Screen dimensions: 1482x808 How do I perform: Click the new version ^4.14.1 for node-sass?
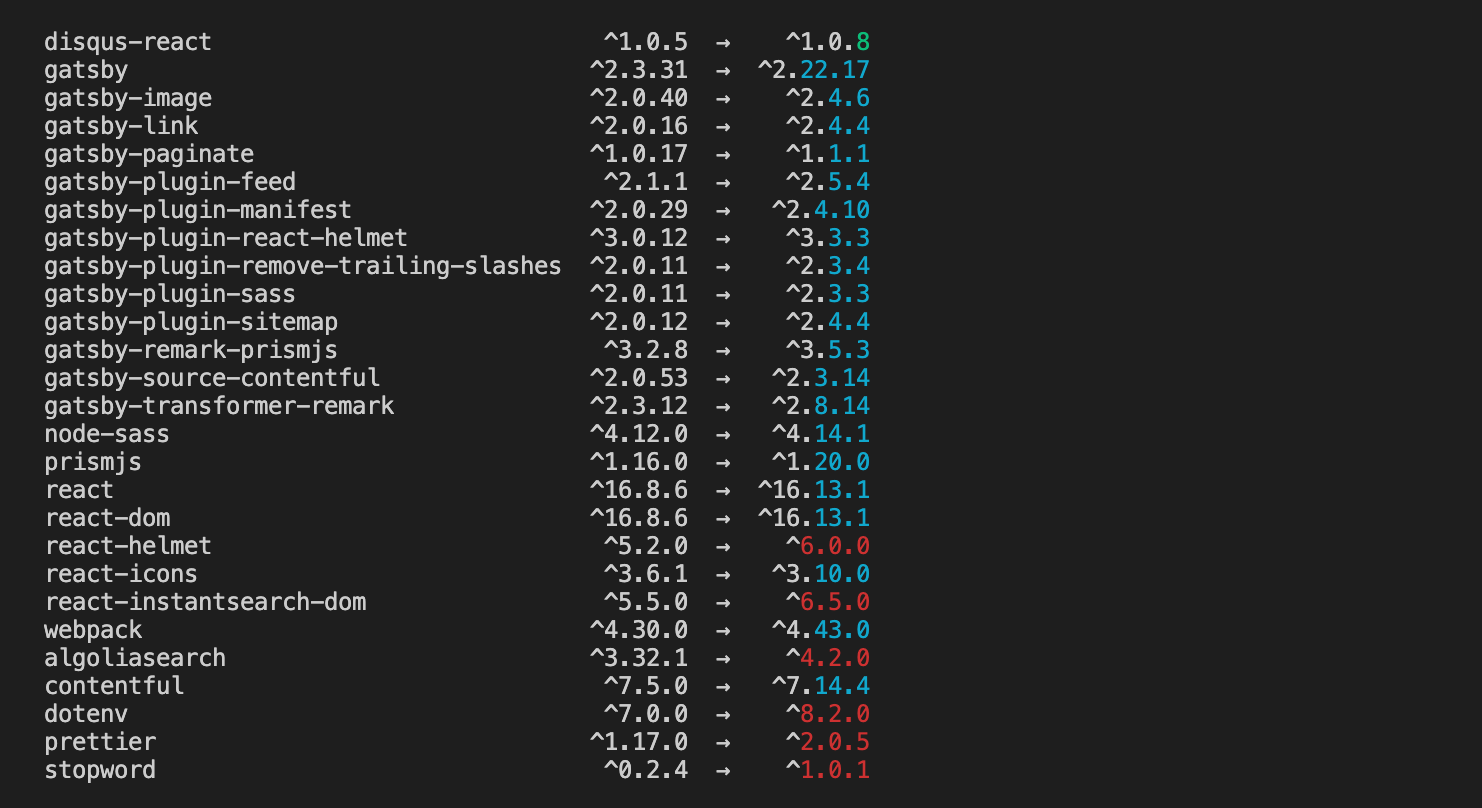tap(821, 434)
